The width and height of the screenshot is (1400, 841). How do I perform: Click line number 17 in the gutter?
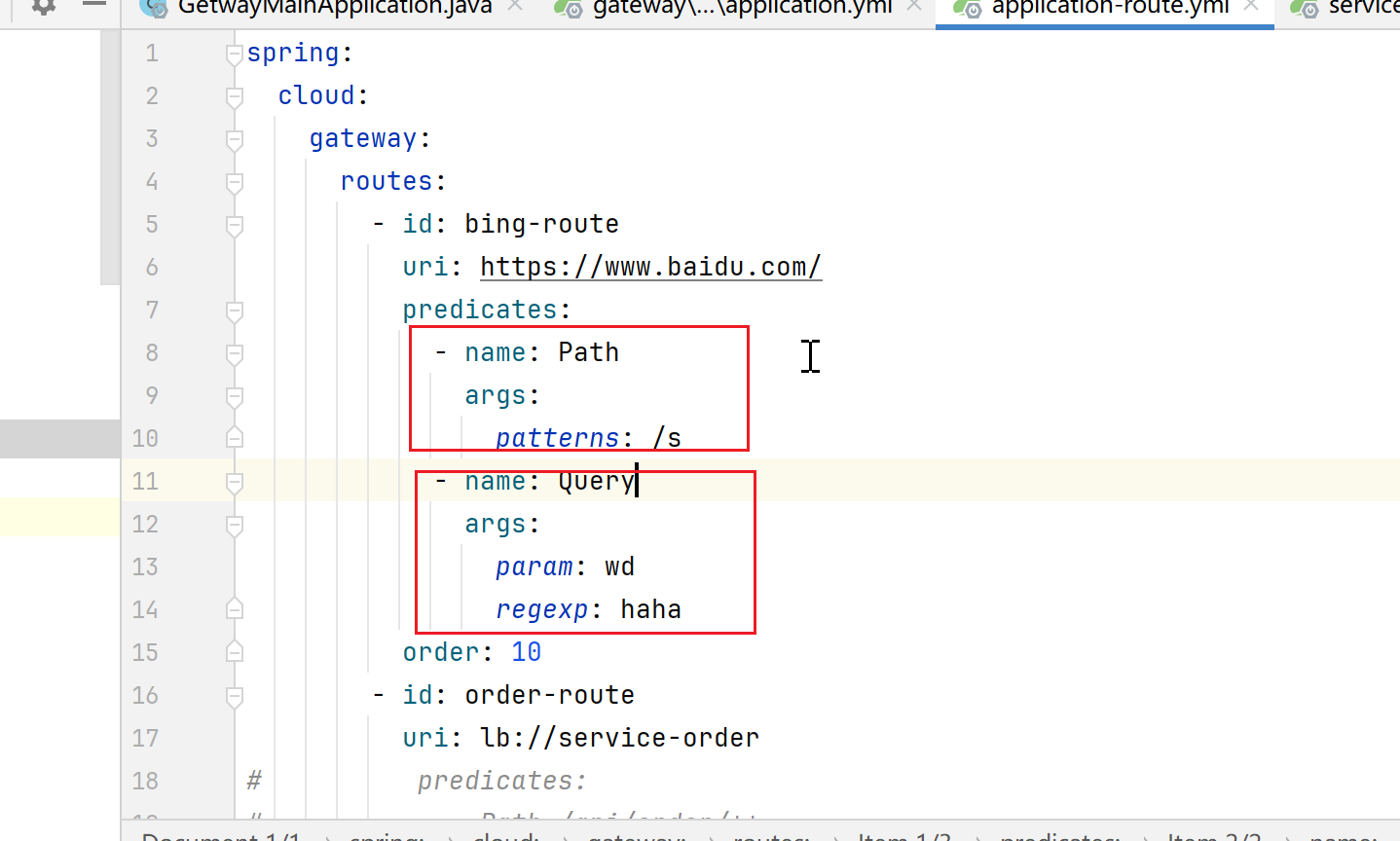145,739
